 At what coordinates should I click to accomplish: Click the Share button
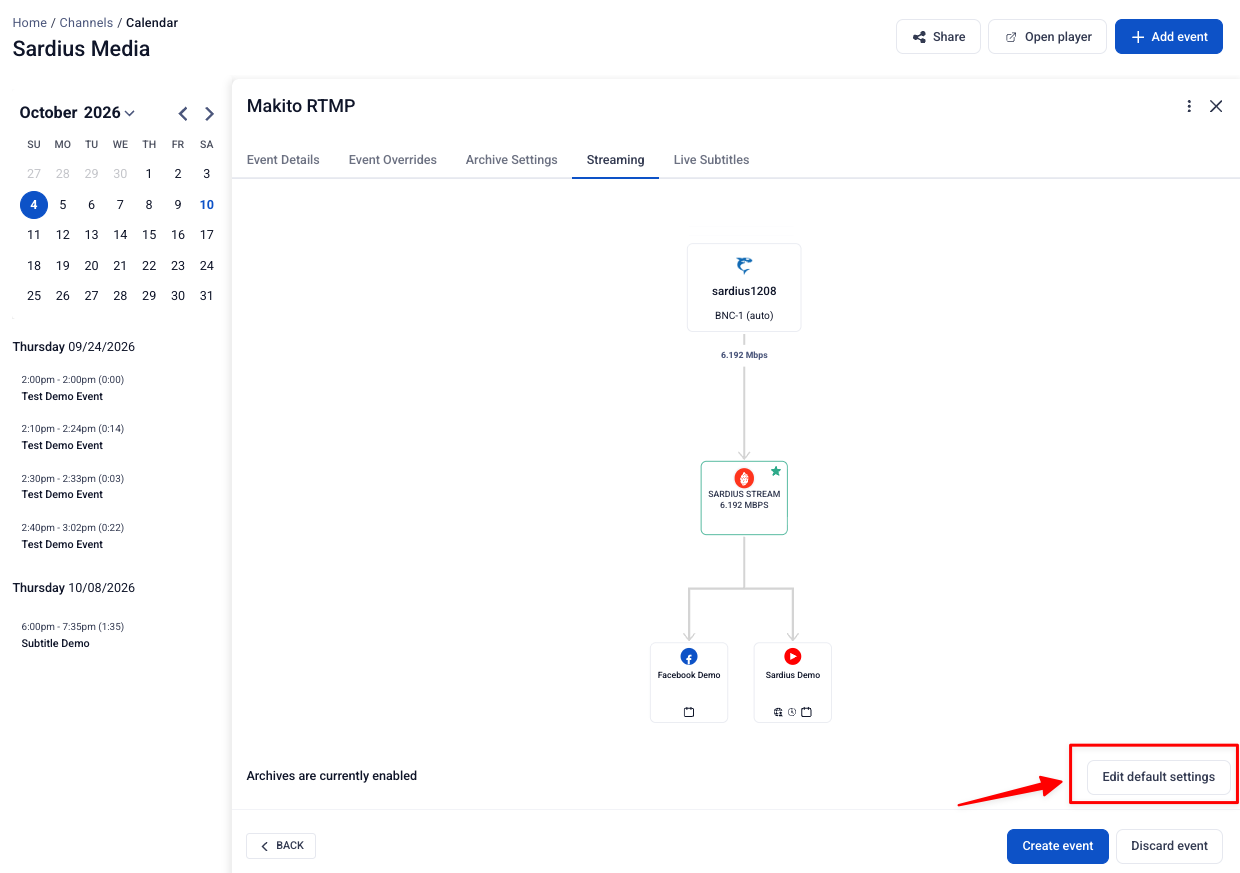tap(939, 37)
